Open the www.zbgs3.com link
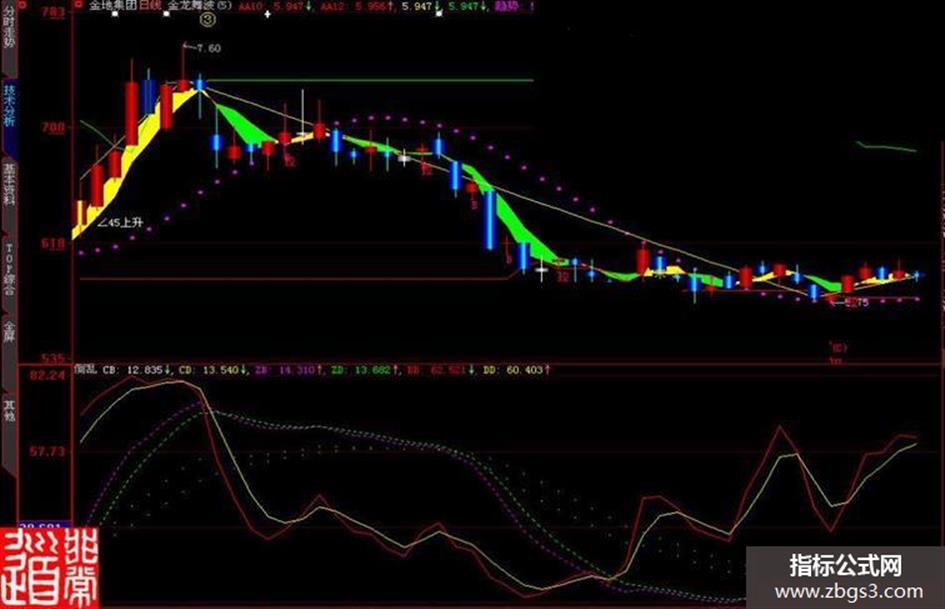 [x=849, y=592]
